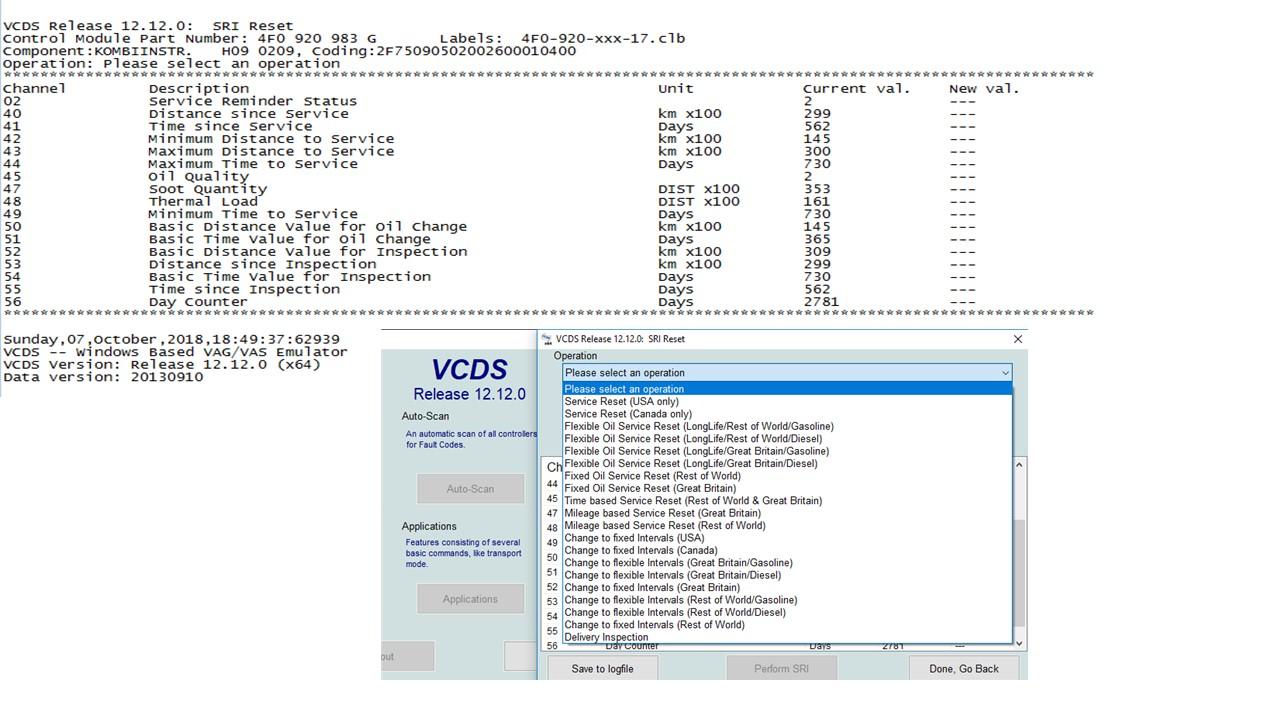Click the VCDS Release 12.12.0 logo text

coord(469,380)
